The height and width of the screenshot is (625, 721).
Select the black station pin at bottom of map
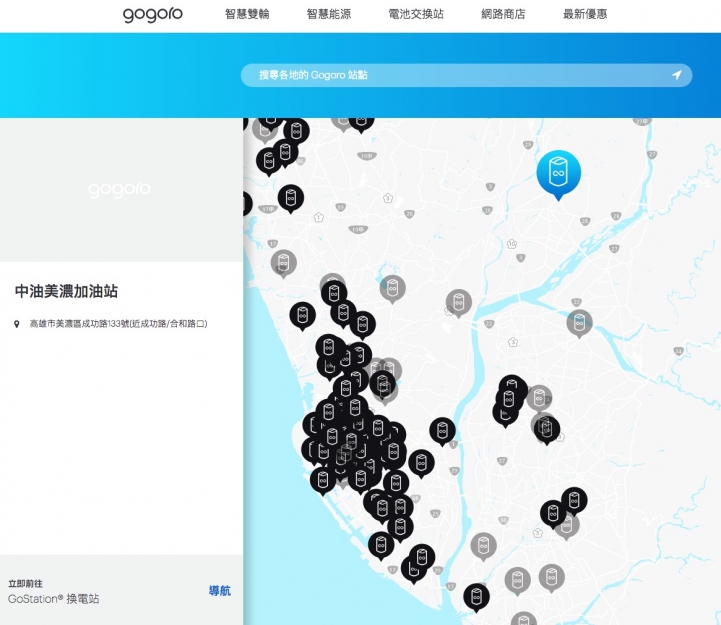[476, 597]
